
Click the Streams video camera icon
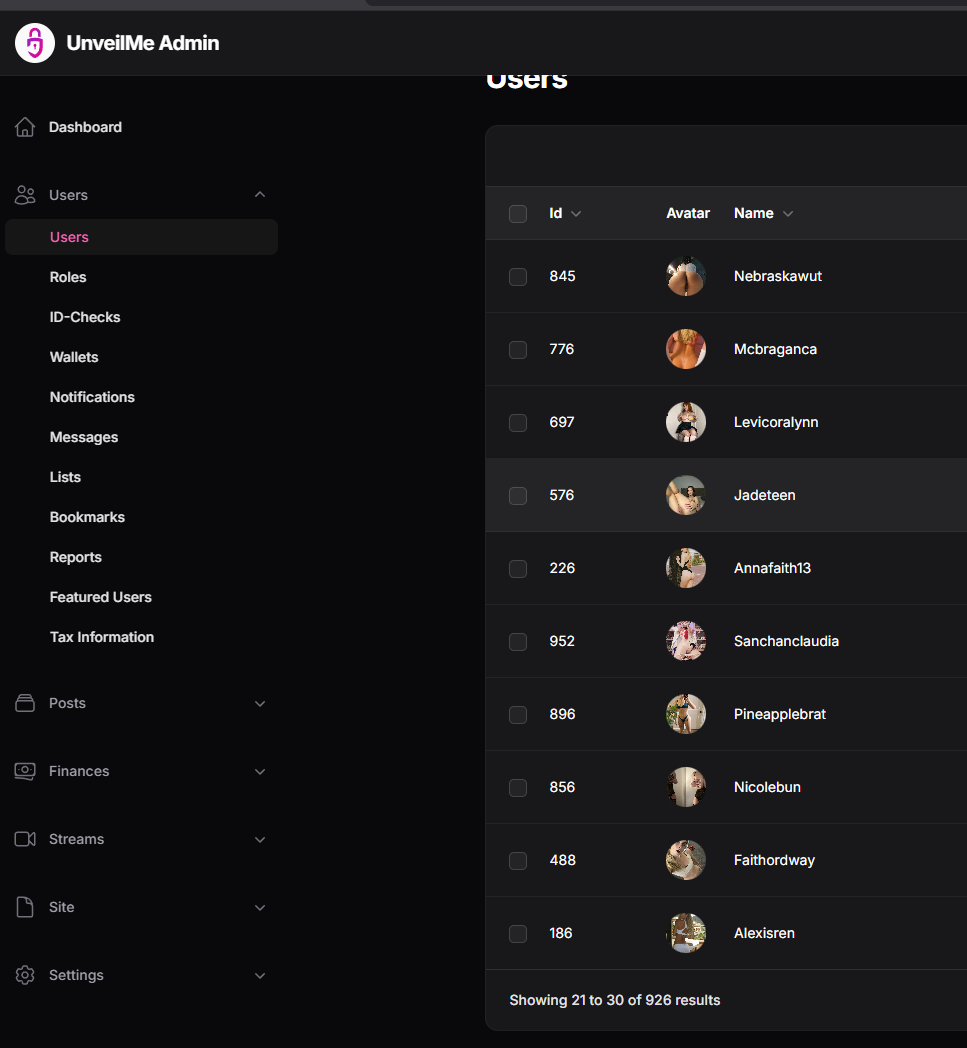click(x=25, y=839)
